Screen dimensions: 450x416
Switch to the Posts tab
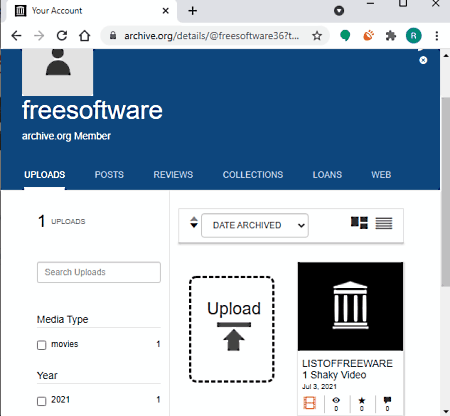109,175
